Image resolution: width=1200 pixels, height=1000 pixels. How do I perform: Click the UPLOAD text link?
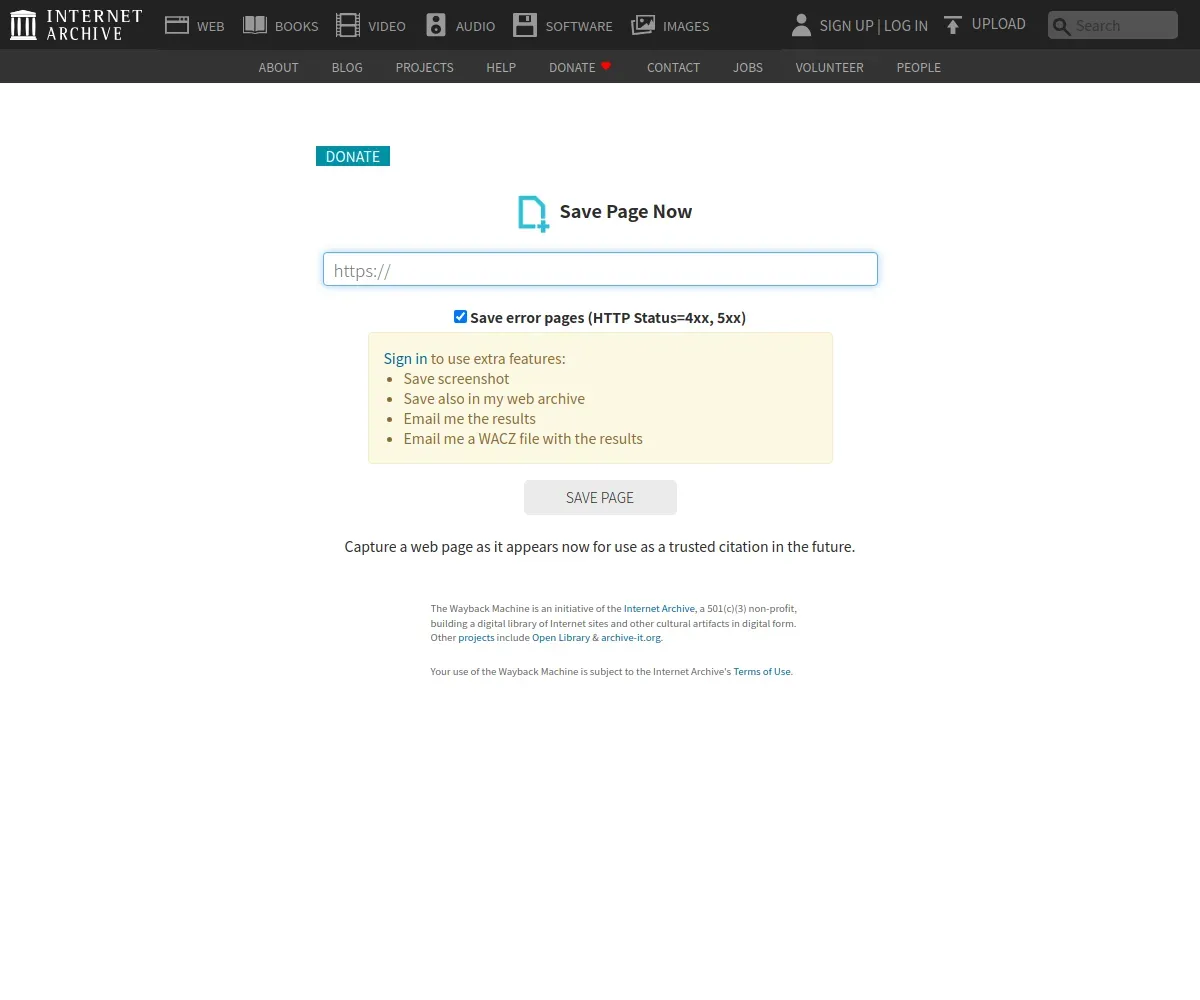tap(999, 24)
